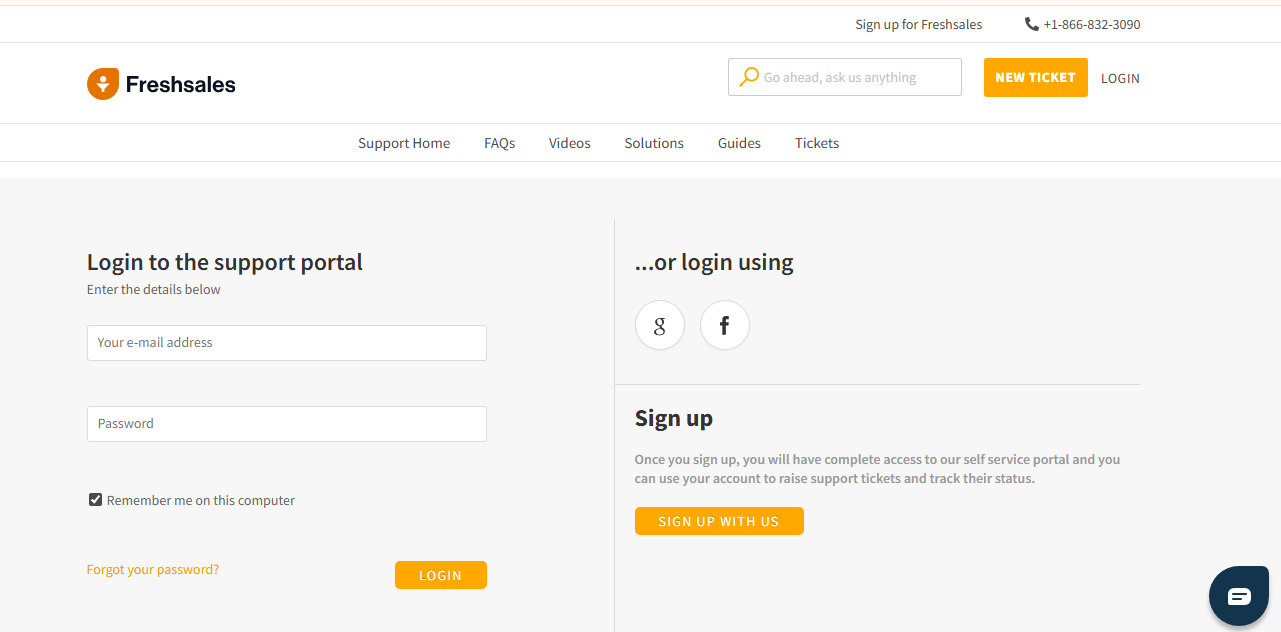1281x632 pixels.
Task: Open the chat widget icon
Action: click(1239, 596)
